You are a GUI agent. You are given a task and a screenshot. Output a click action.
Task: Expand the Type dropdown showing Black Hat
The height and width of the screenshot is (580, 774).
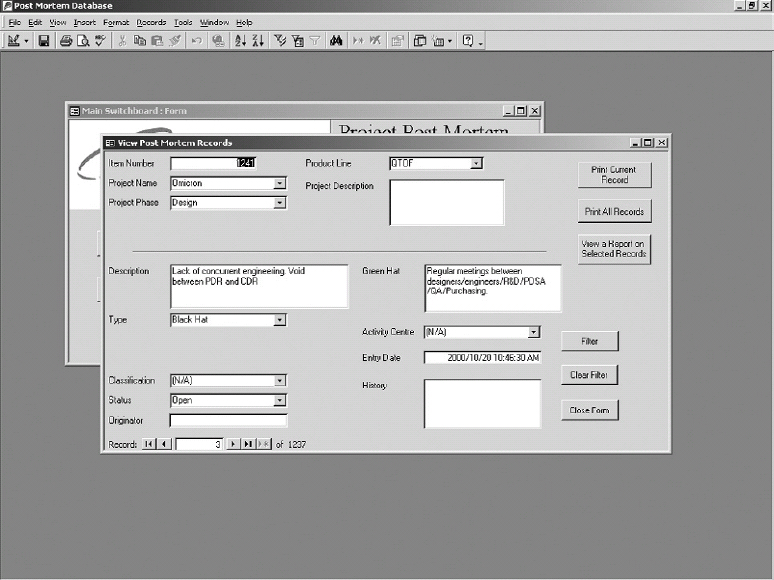click(279, 320)
